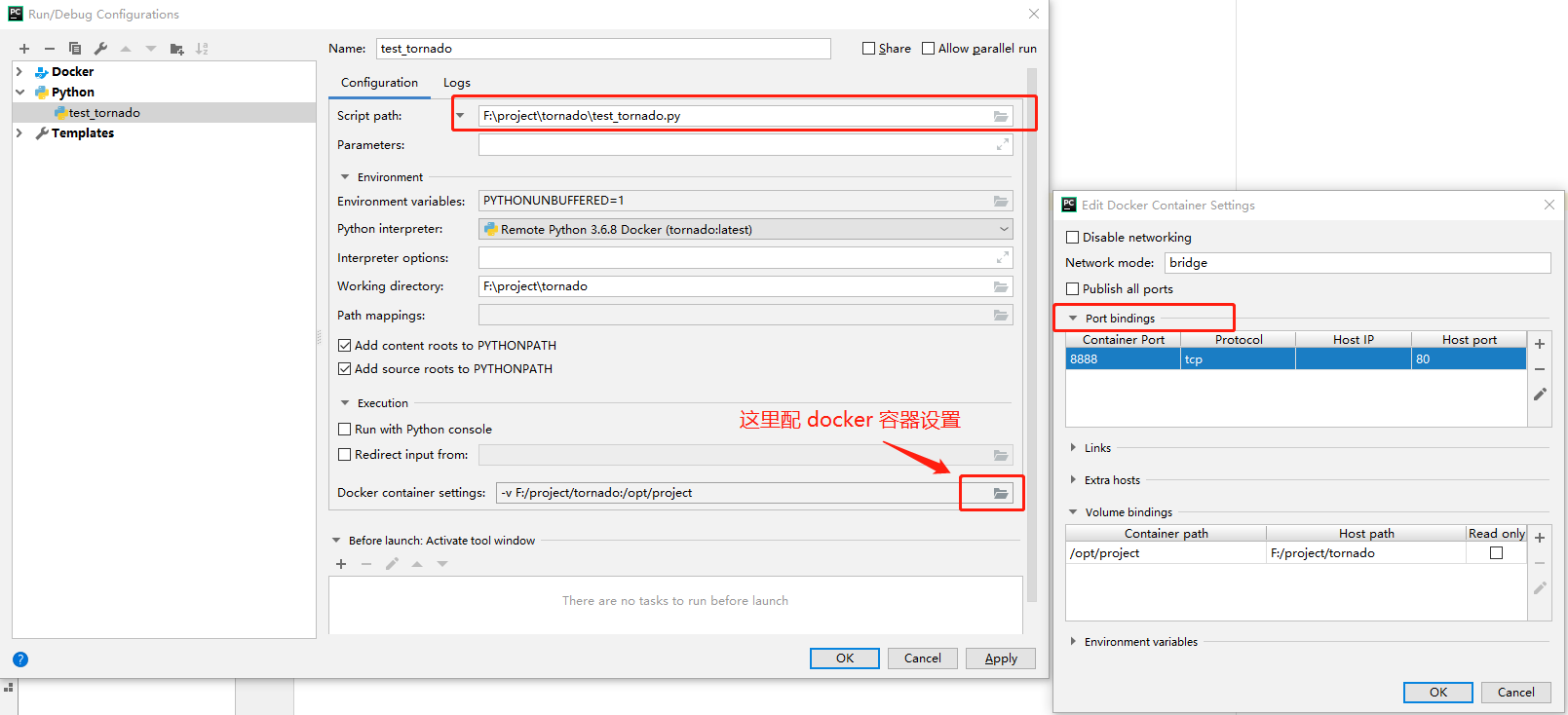Viewport: 1568px width, 715px height.
Task: Open Script path type dropdown arrow
Action: (x=461, y=116)
